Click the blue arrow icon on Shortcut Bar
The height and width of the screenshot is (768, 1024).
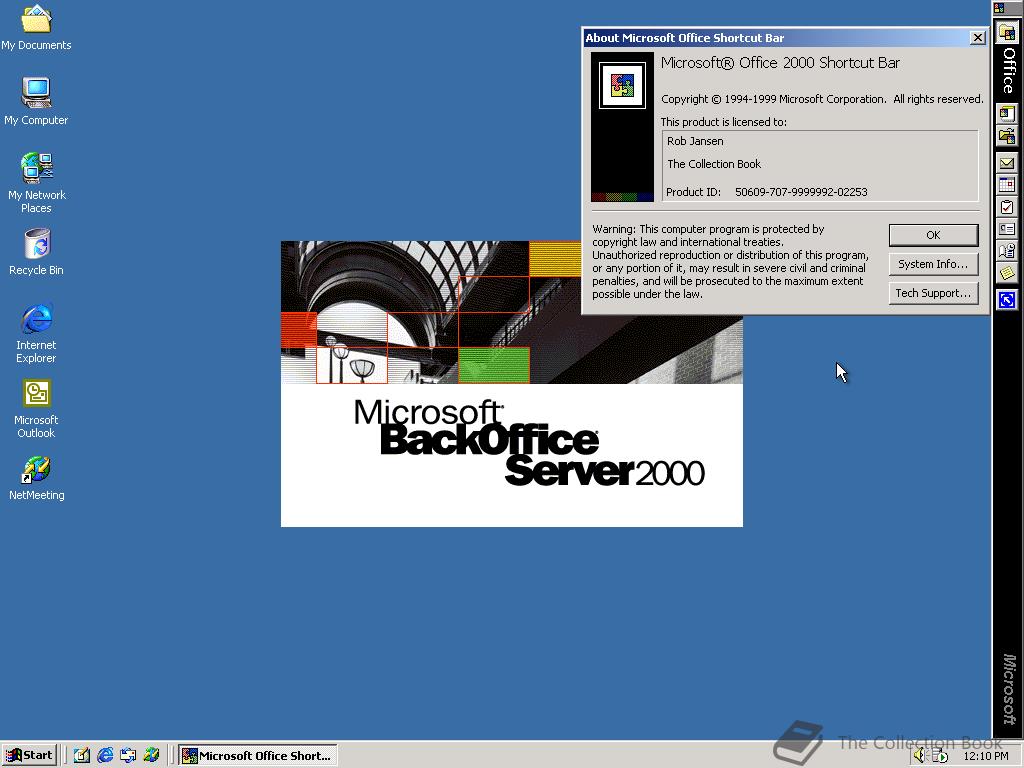[x=1007, y=300]
